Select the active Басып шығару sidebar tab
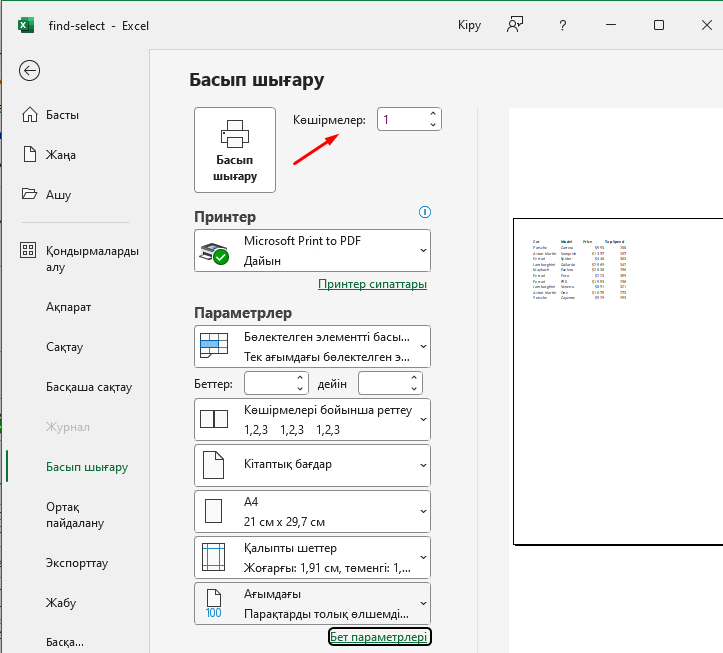Image resolution: width=723 pixels, height=653 pixels. (87, 467)
